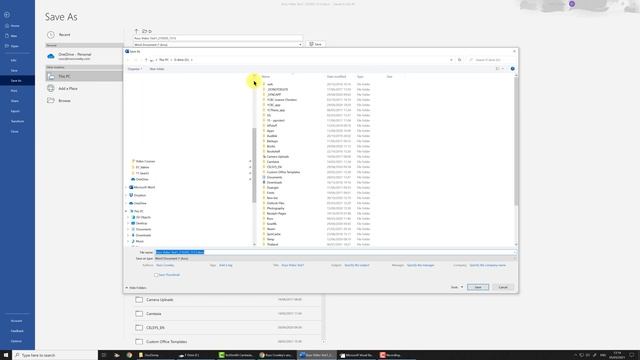Click the refresh icon in dialog address bar
The width and height of the screenshot is (640, 360).
coord(460,60)
